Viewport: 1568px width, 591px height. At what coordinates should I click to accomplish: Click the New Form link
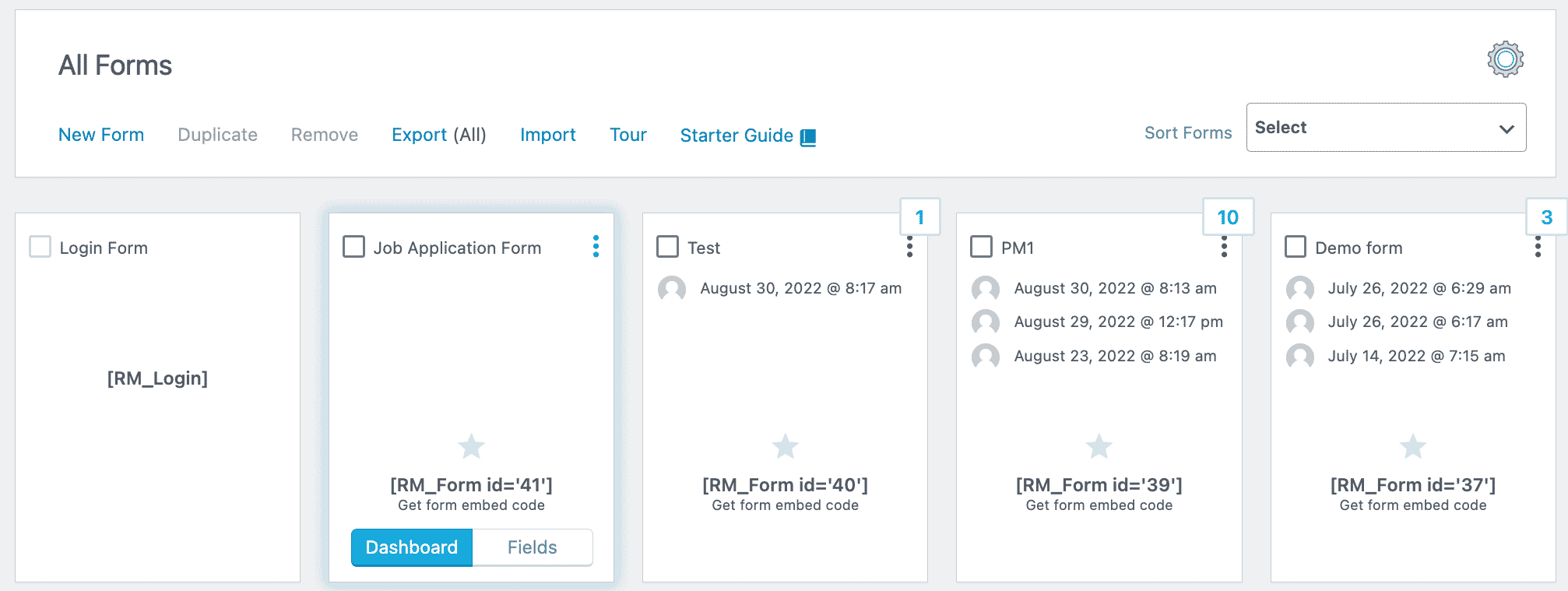coord(101,135)
